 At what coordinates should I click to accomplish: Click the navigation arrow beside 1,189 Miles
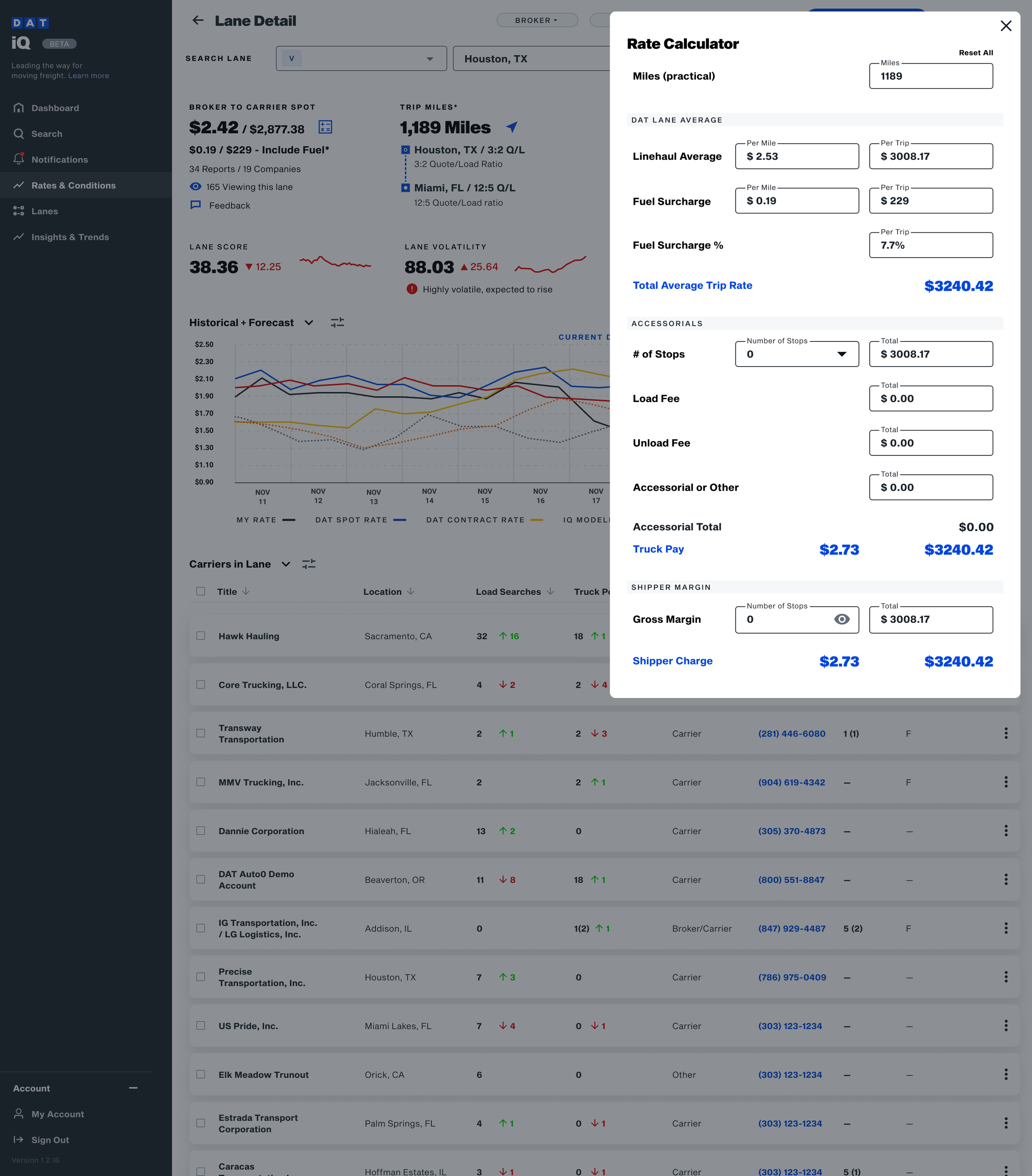(x=511, y=127)
